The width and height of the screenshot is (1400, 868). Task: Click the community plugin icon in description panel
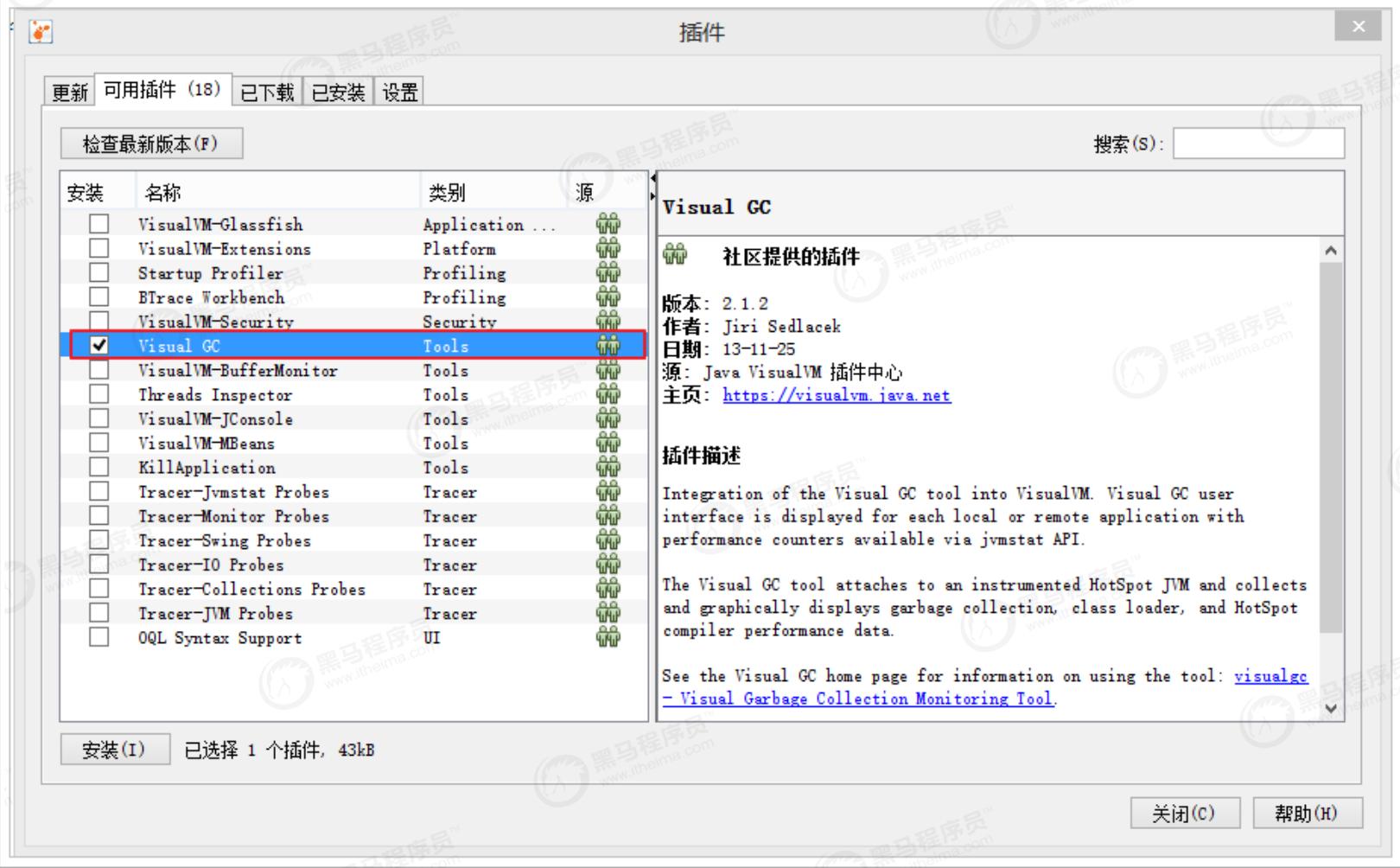click(675, 255)
